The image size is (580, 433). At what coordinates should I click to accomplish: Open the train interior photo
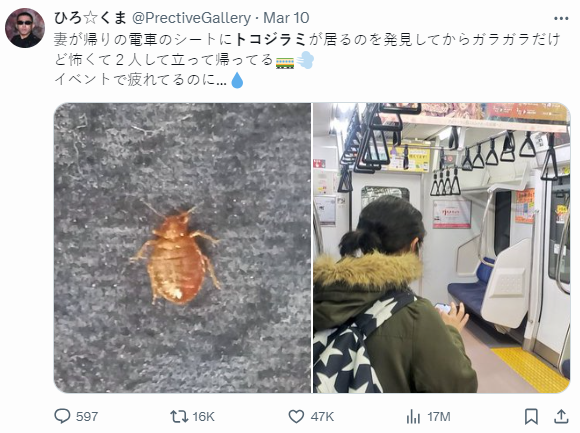coord(442,248)
